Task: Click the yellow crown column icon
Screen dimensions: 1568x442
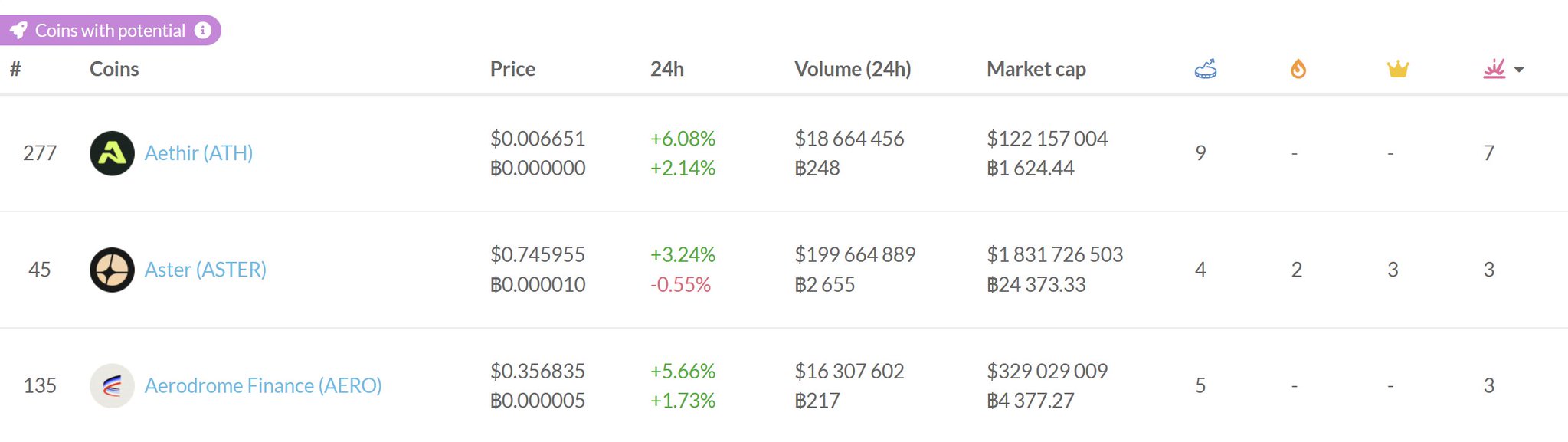Action: pos(1398,69)
